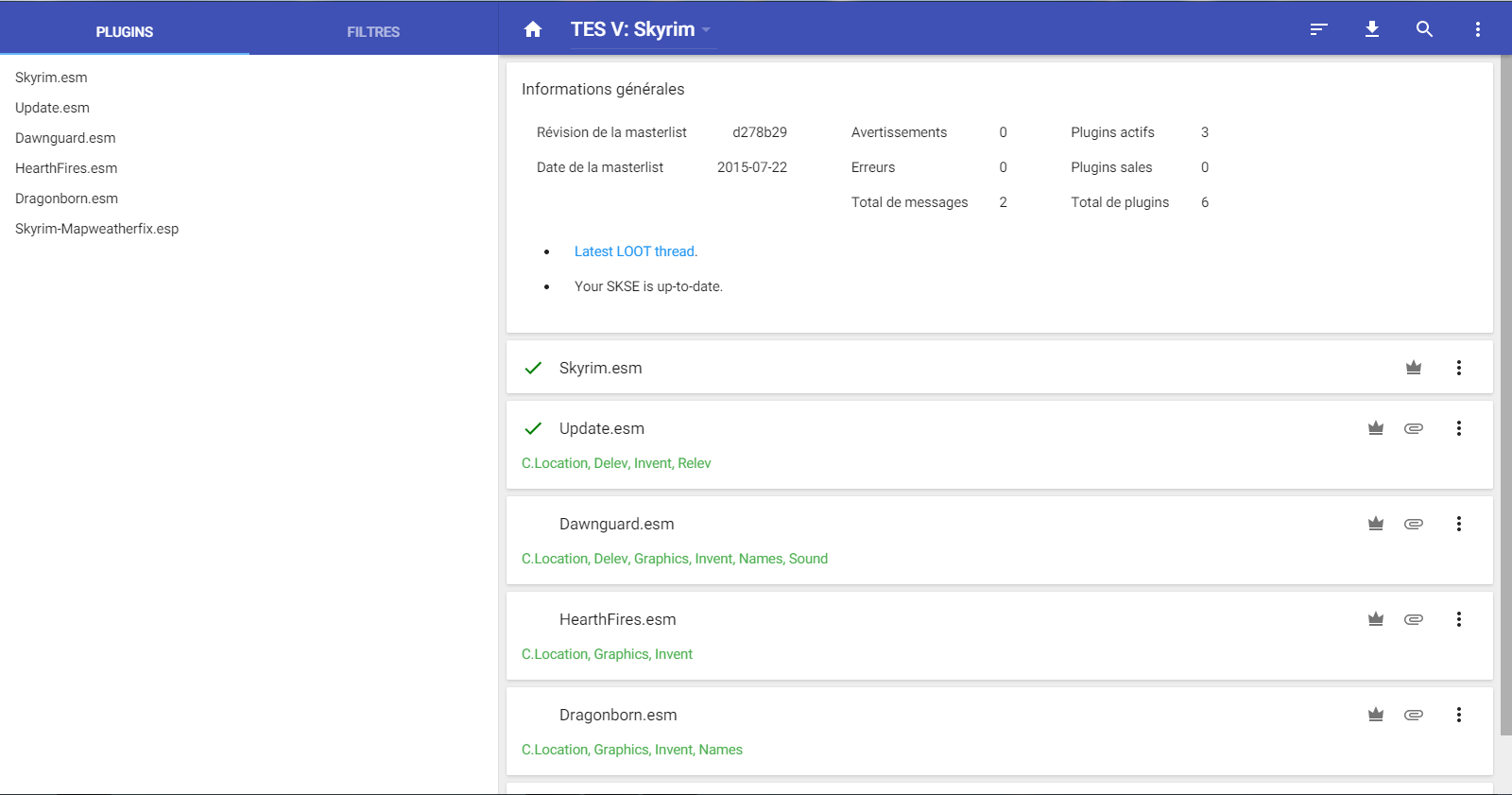Open the TES V: Skyrim game dropdown
Image resolution: width=1512 pixels, height=795 pixels.
(641, 29)
